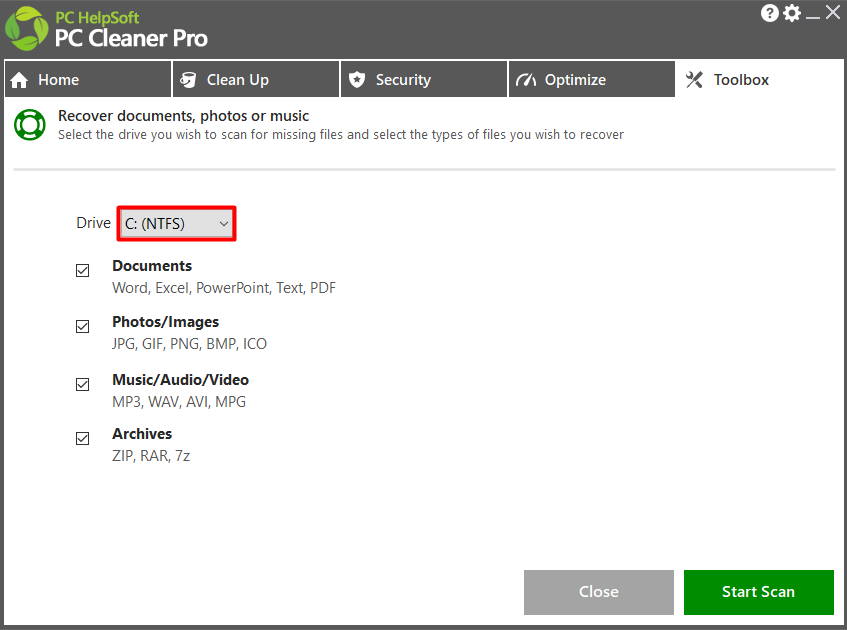Screen dimensions: 847x630
Task: Switch to the Clean Up tab
Action: point(256,79)
